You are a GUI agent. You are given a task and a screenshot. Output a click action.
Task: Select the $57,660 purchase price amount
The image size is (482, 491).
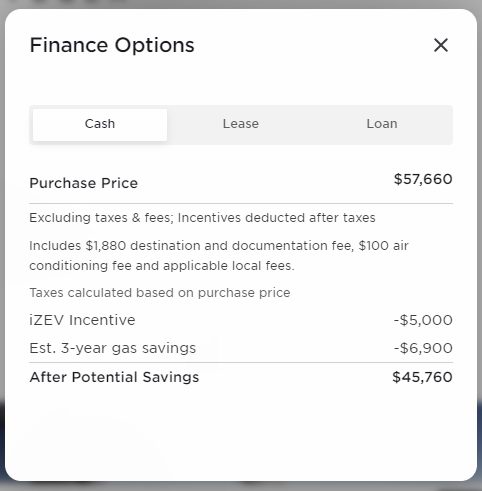click(x=423, y=179)
